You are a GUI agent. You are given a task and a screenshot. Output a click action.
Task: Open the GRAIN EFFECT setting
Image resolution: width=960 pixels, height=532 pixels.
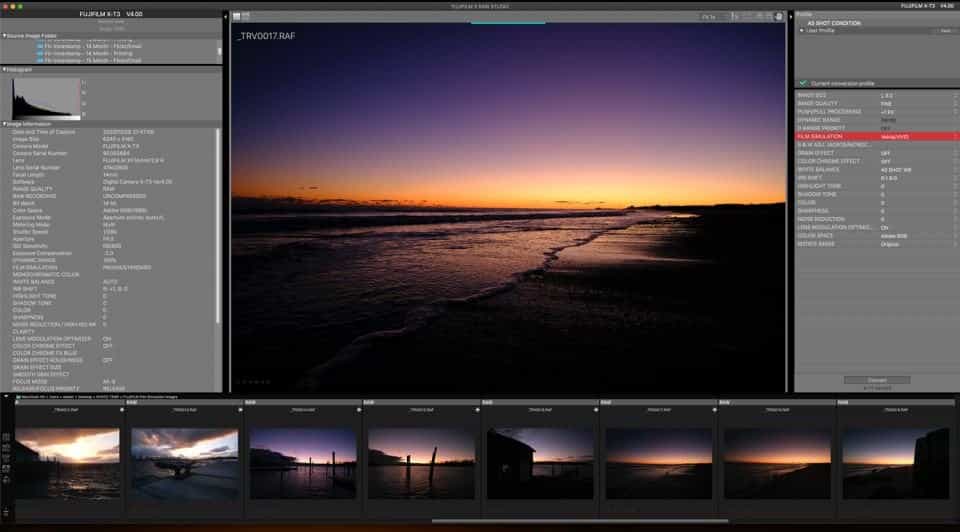point(877,153)
